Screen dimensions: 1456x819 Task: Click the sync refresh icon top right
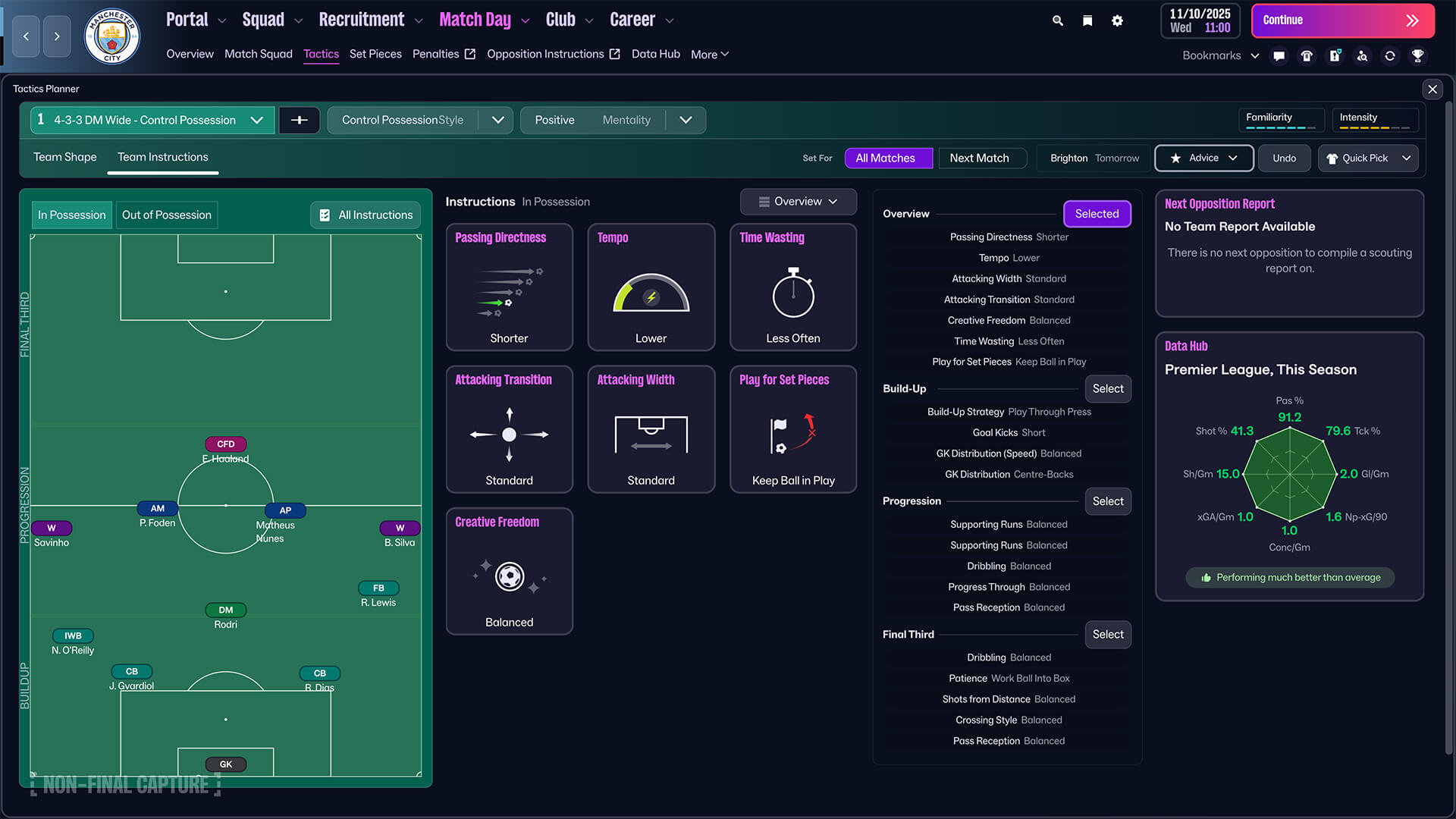tap(1390, 55)
